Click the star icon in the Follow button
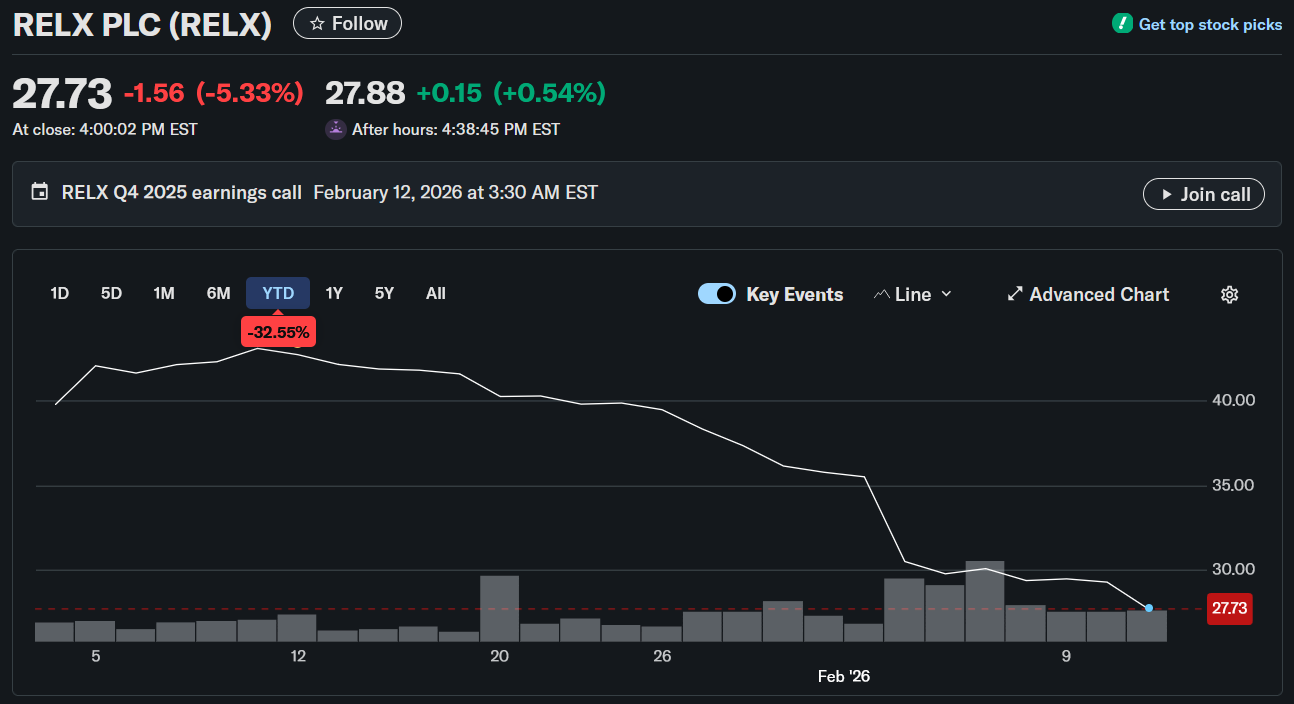Viewport: 1294px width, 704px height. pyautogui.click(x=317, y=22)
